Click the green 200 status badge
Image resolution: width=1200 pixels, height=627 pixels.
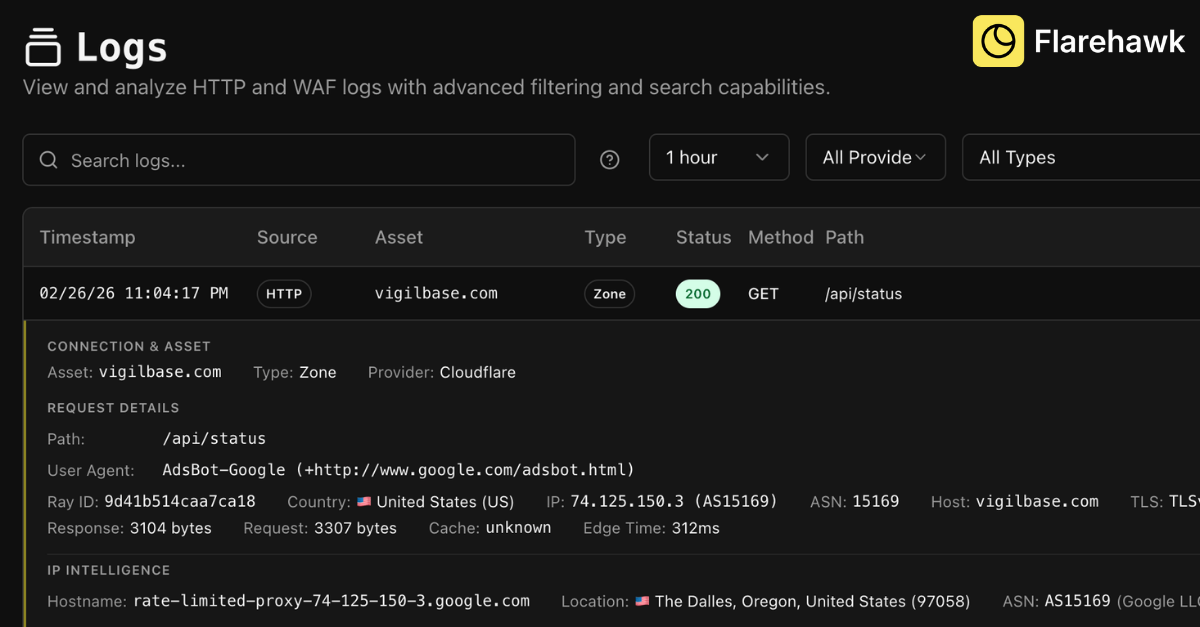tap(697, 293)
